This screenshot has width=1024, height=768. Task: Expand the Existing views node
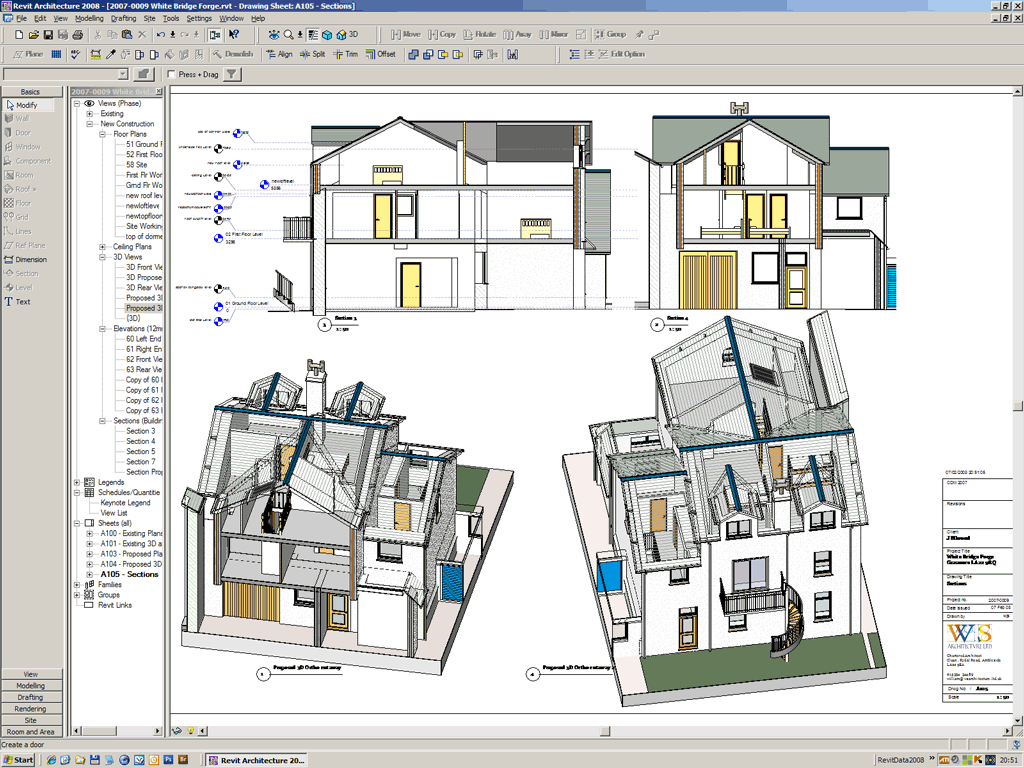(x=89, y=114)
